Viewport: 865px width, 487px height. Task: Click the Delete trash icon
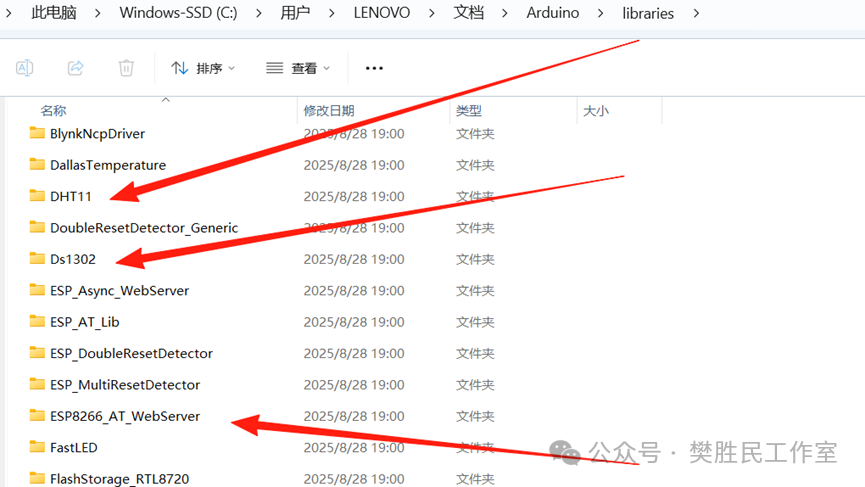pyautogui.click(x=126, y=68)
